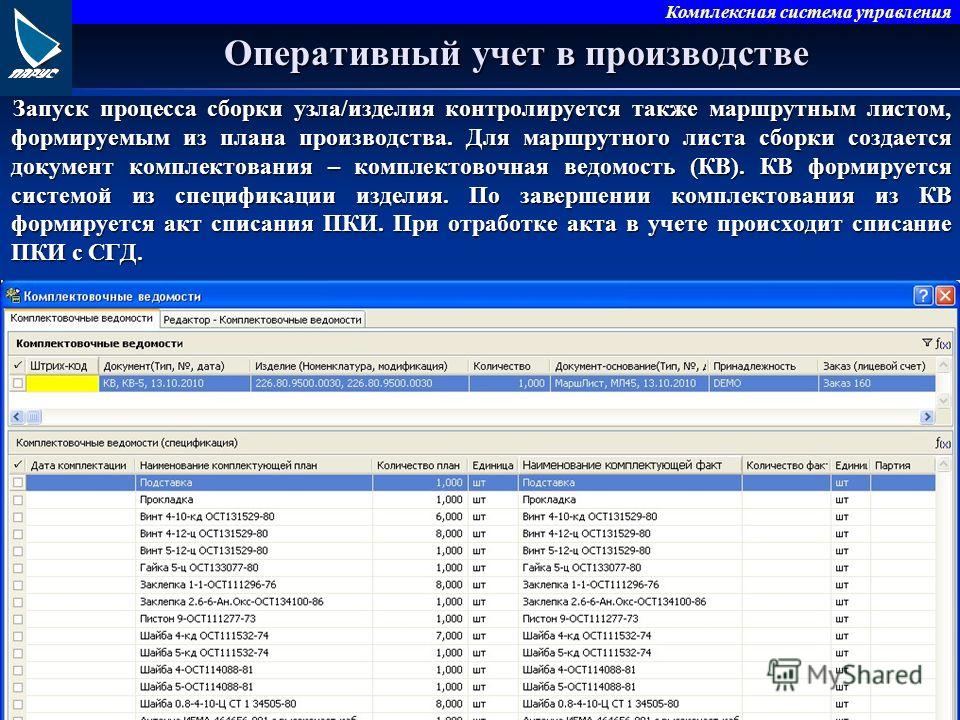This screenshot has width=960, height=720.
Task: Click the f(x) icon beside the filter funnel
Action: 943,343
